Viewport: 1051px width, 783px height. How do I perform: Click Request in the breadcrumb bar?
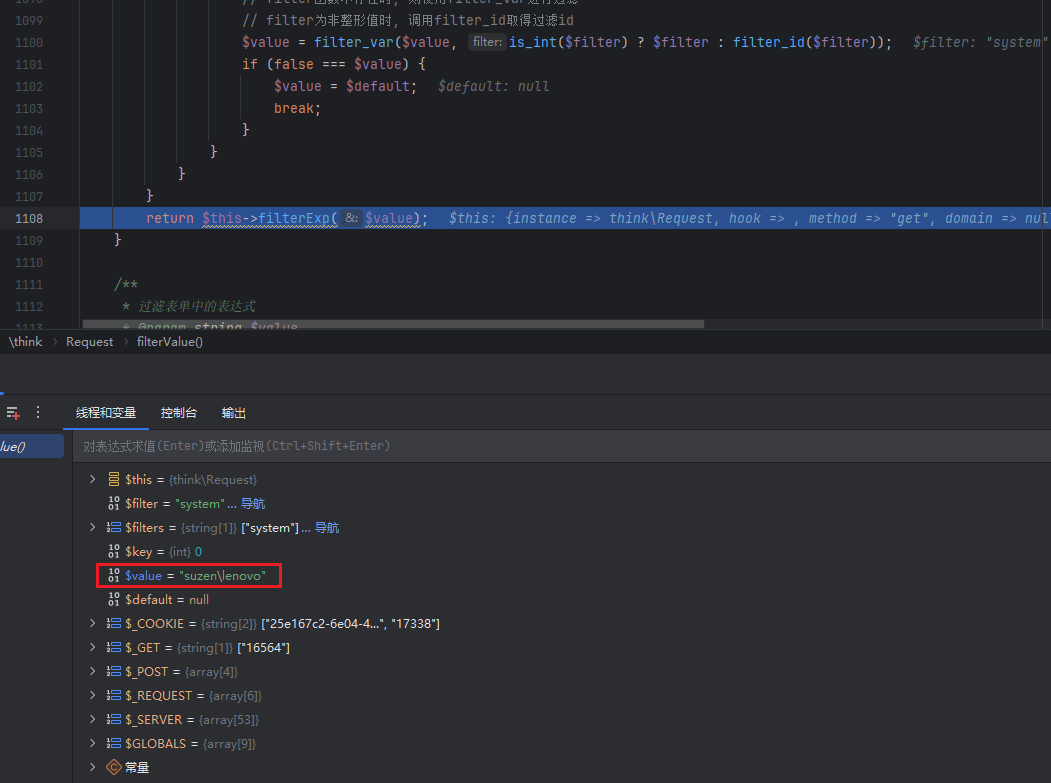[89, 342]
